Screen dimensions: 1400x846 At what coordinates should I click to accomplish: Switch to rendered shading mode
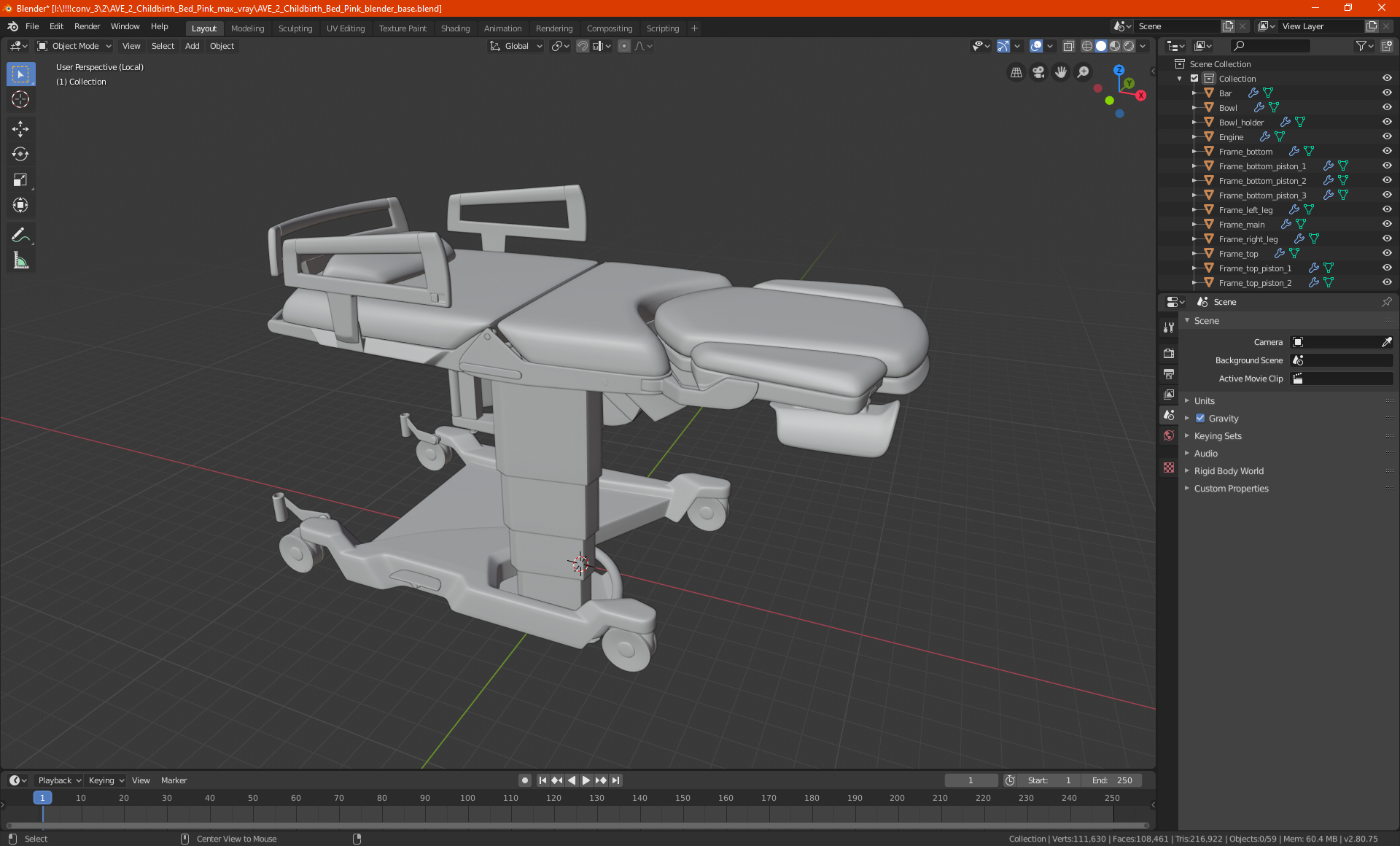click(1129, 46)
